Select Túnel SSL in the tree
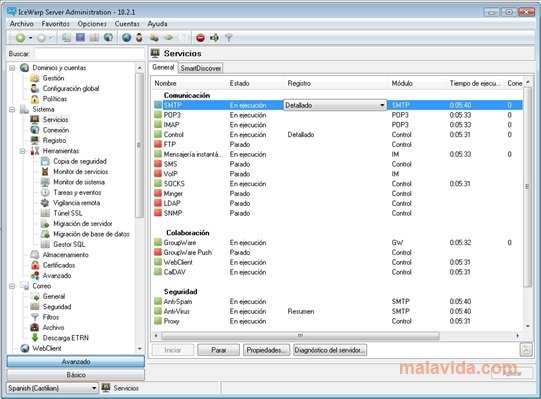The image size is (541, 399). pyautogui.click(x=68, y=213)
